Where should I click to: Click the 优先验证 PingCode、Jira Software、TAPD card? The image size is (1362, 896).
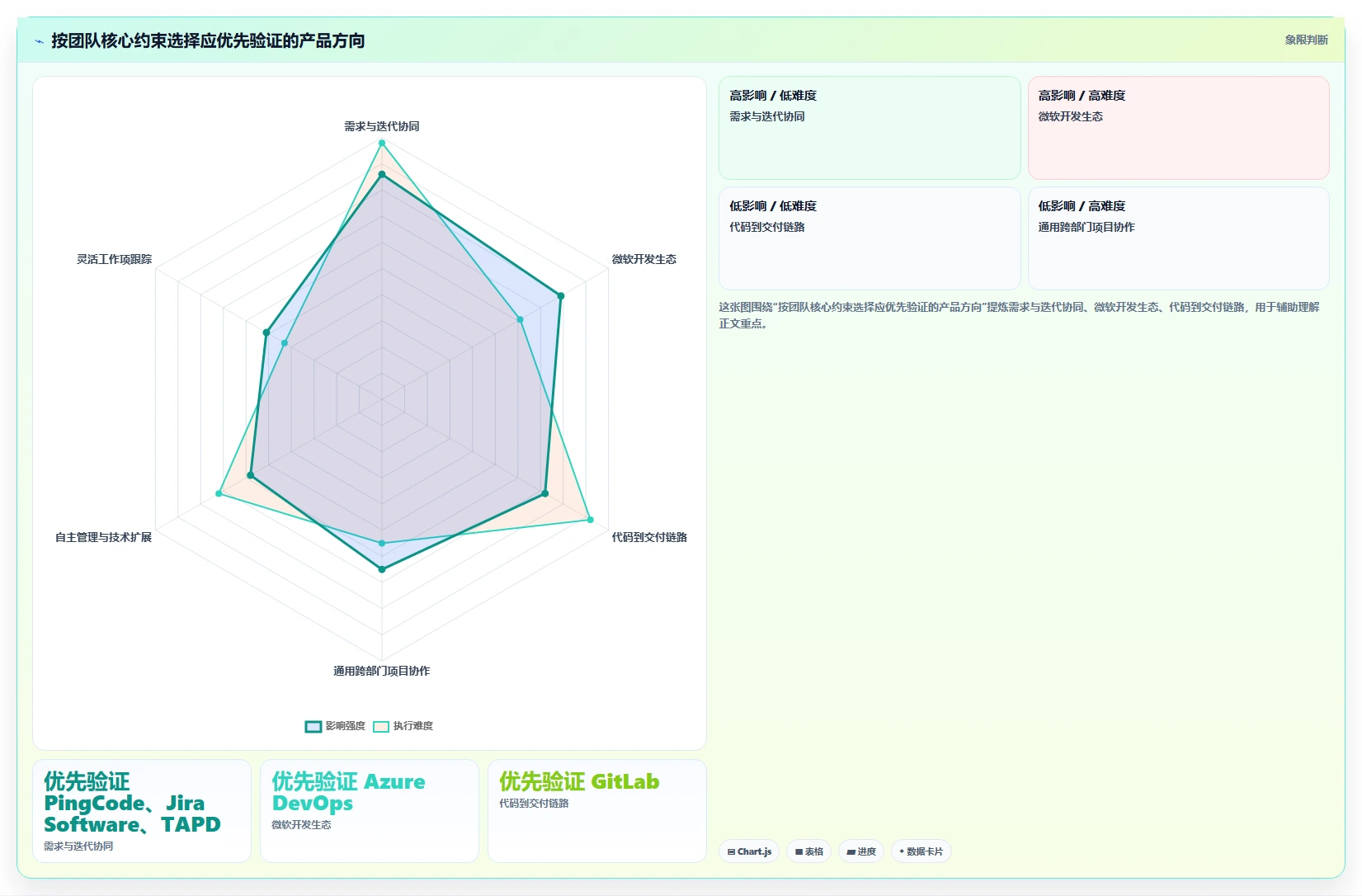(142, 811)
